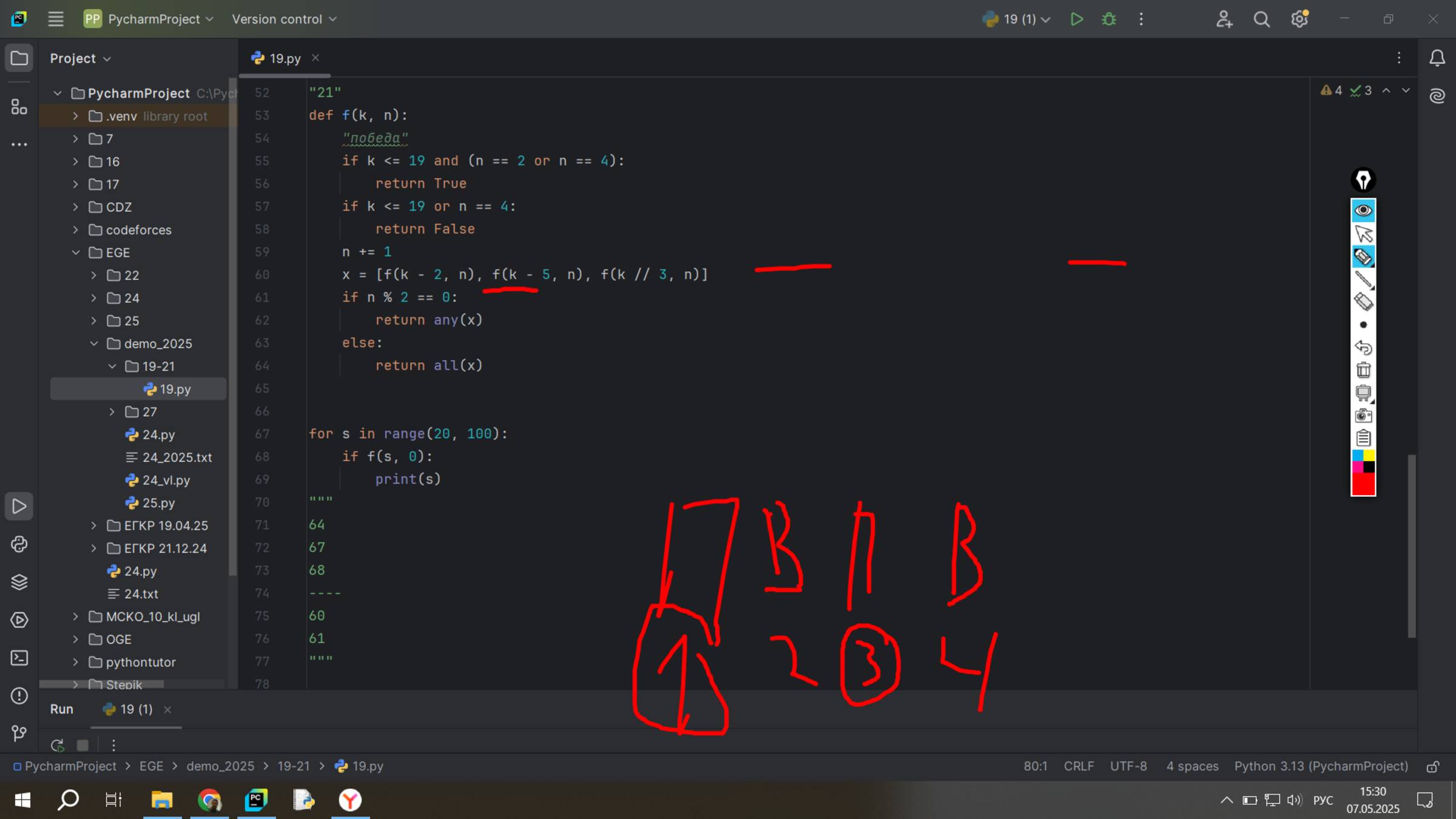Expand the codeforces folder

click(x=76, y=230)
